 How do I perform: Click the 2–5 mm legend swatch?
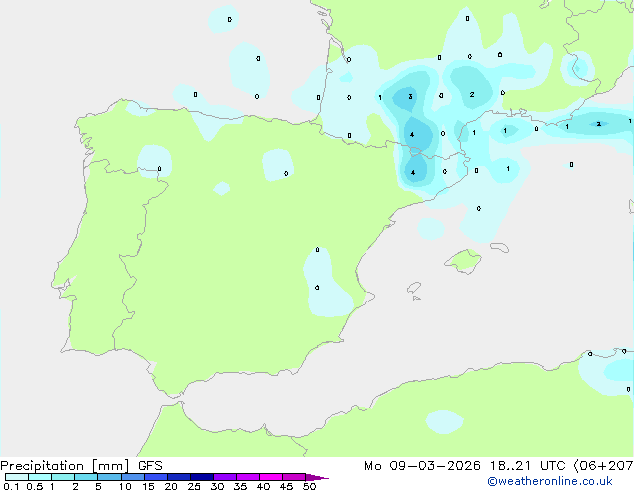(86, 477)
